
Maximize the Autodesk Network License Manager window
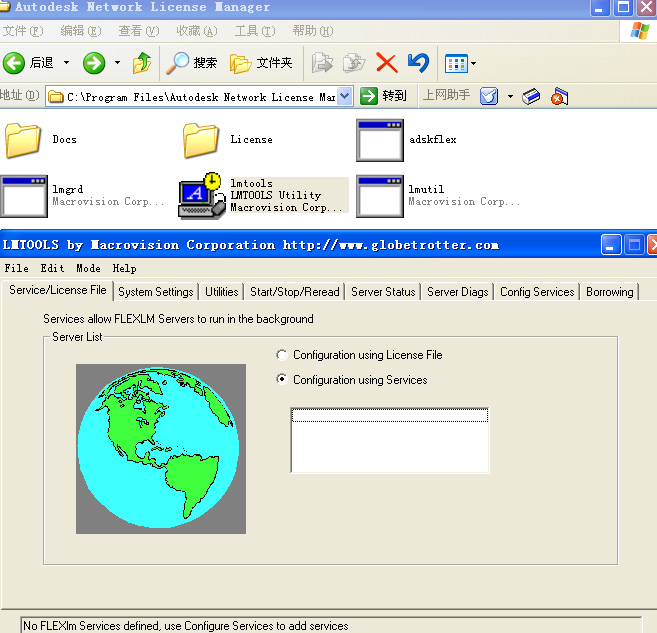tap(623, 7)
